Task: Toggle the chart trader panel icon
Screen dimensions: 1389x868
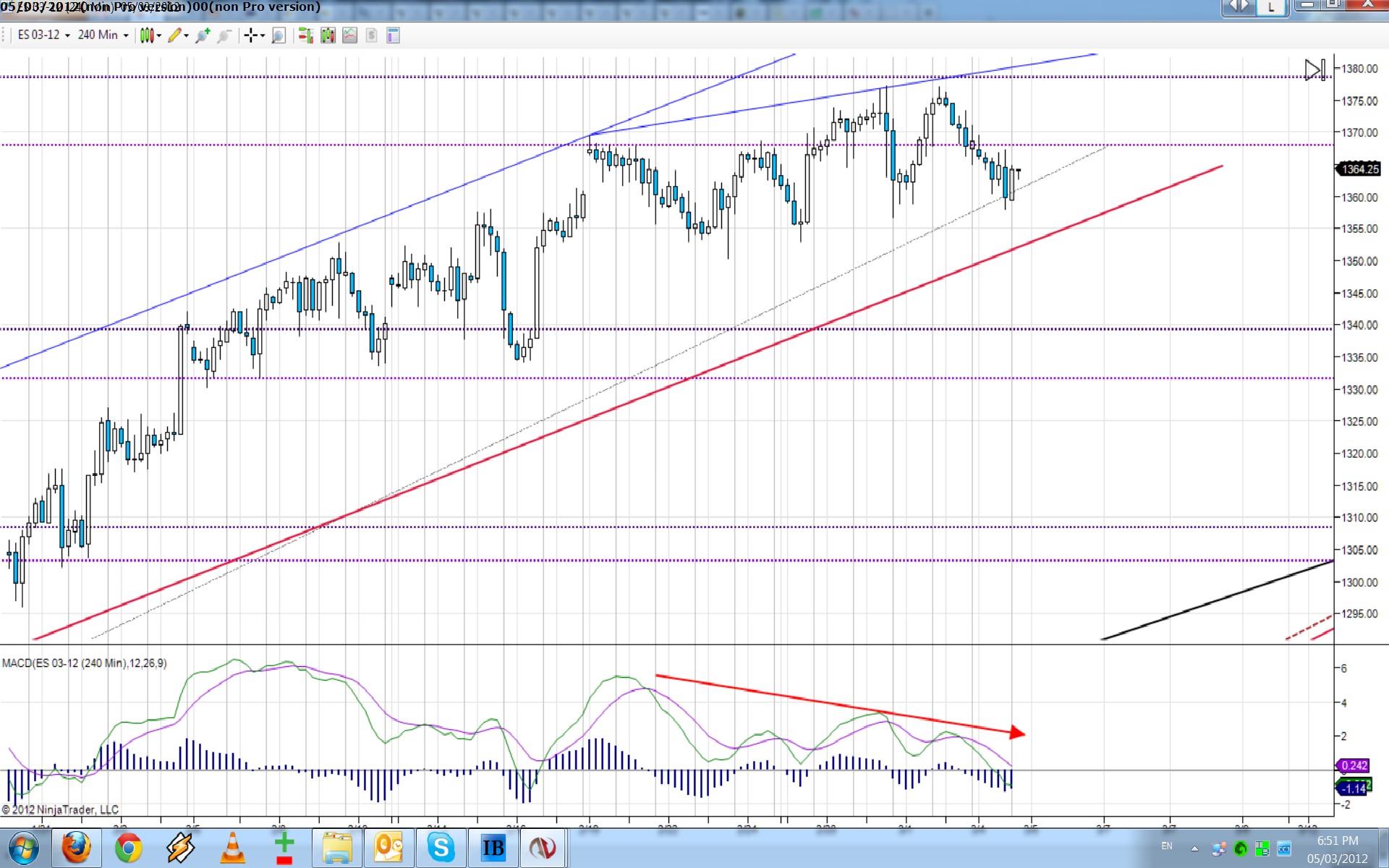Action: tap(306, 35)
